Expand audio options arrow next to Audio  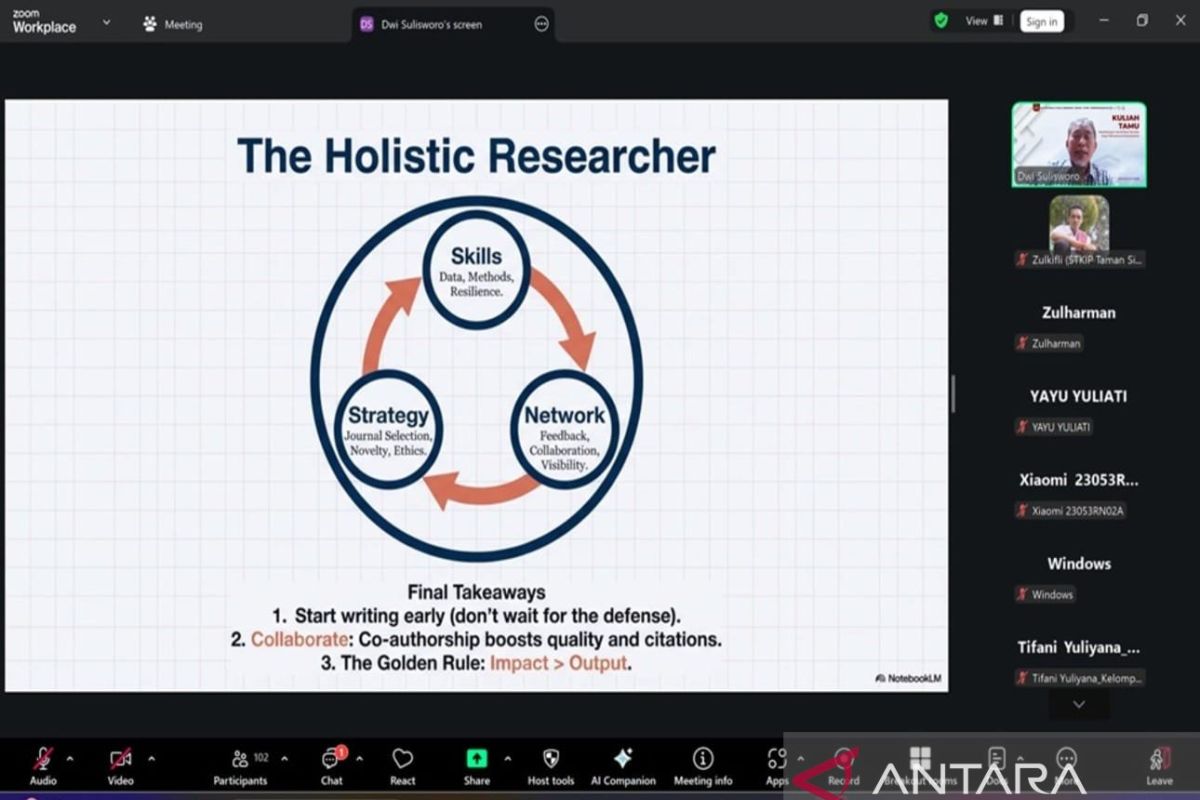click(x=70, y=758)
